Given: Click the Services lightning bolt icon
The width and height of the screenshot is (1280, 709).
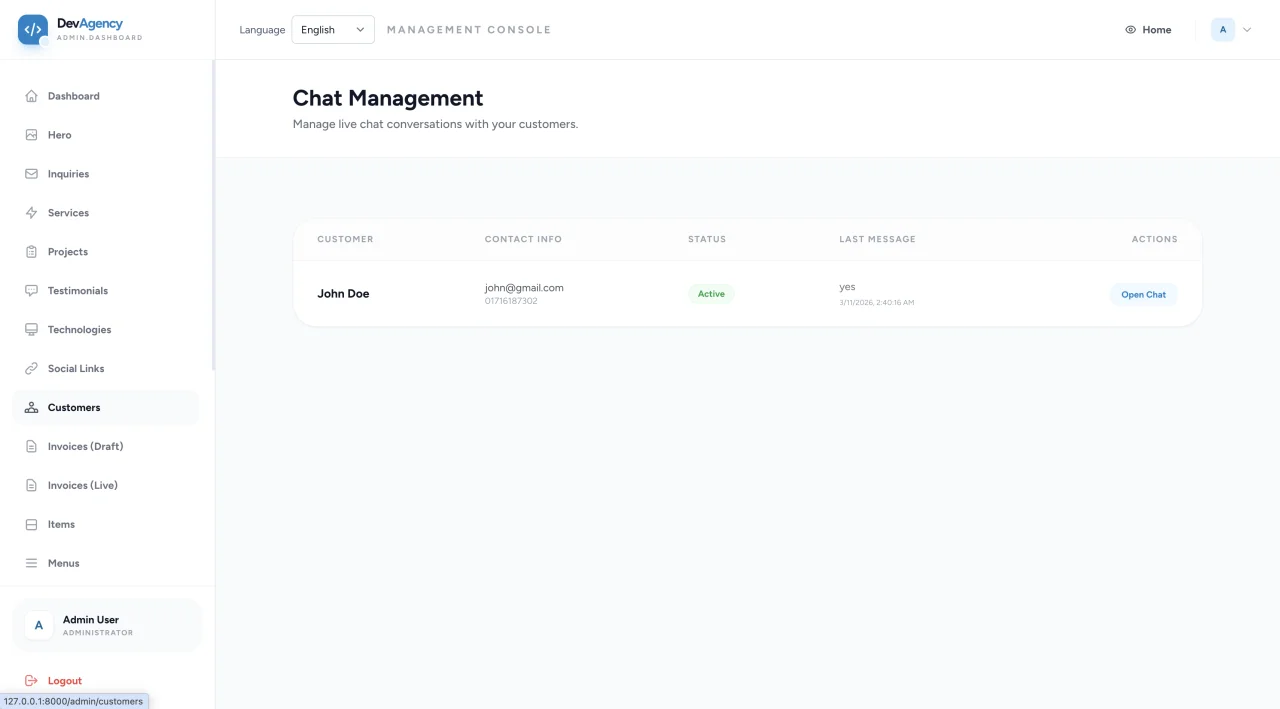Looking at the screenshot, I should pos(31,213).
